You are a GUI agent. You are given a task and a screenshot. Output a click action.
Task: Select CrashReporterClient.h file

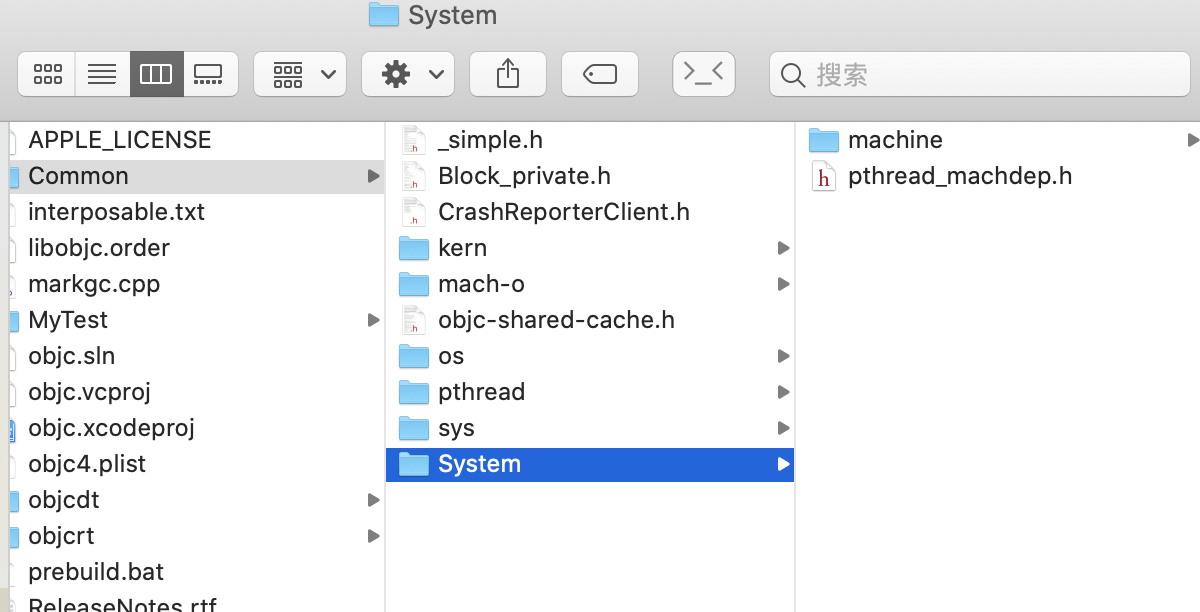point(563,212)
